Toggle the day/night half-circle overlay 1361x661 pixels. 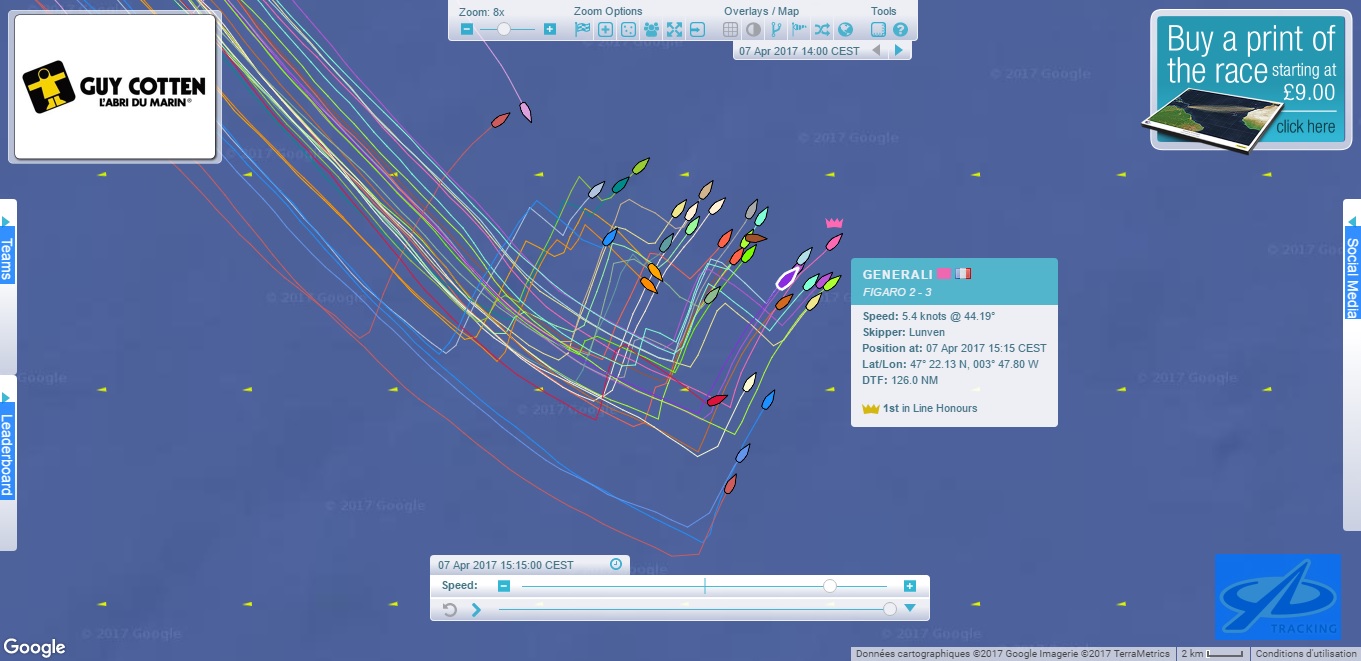pyautogui.click(x=753, y=30)
